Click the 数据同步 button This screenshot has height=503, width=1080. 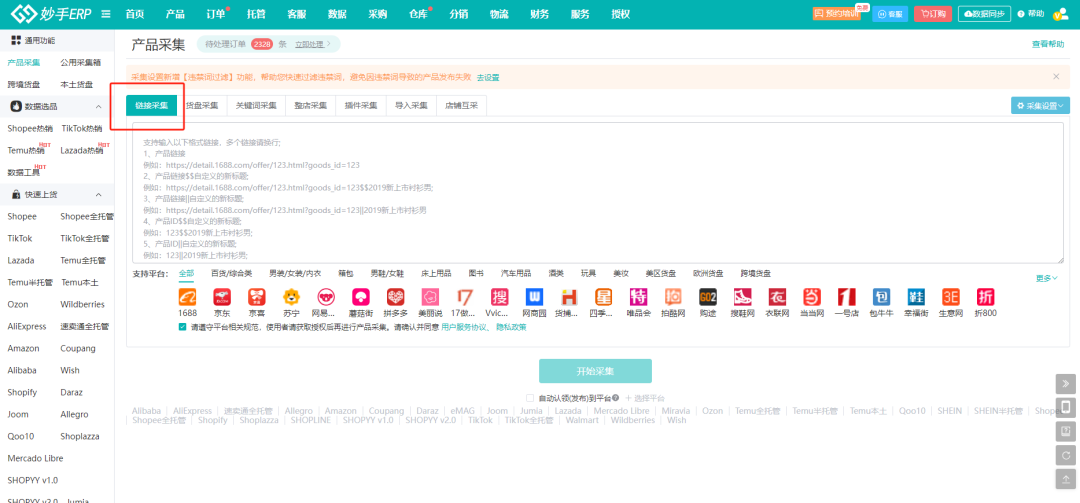[x=984, y=14]
